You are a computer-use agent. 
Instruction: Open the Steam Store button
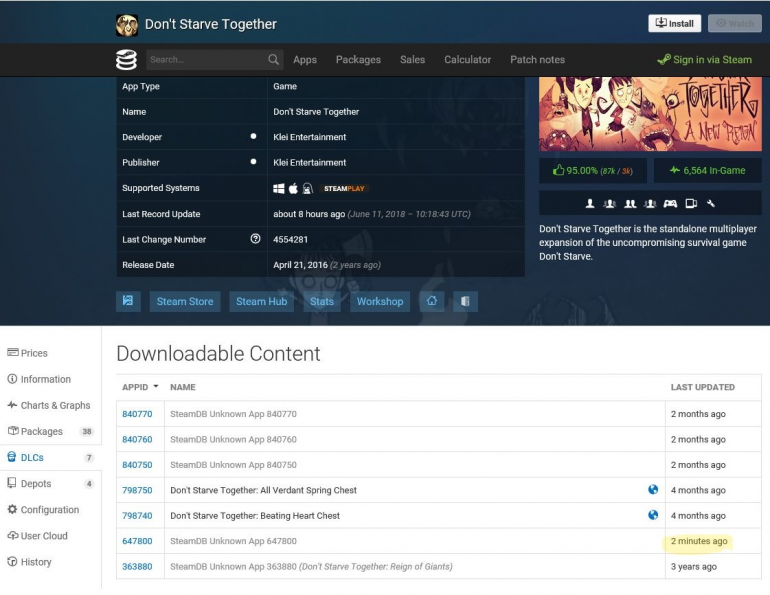tap(185, 301)
